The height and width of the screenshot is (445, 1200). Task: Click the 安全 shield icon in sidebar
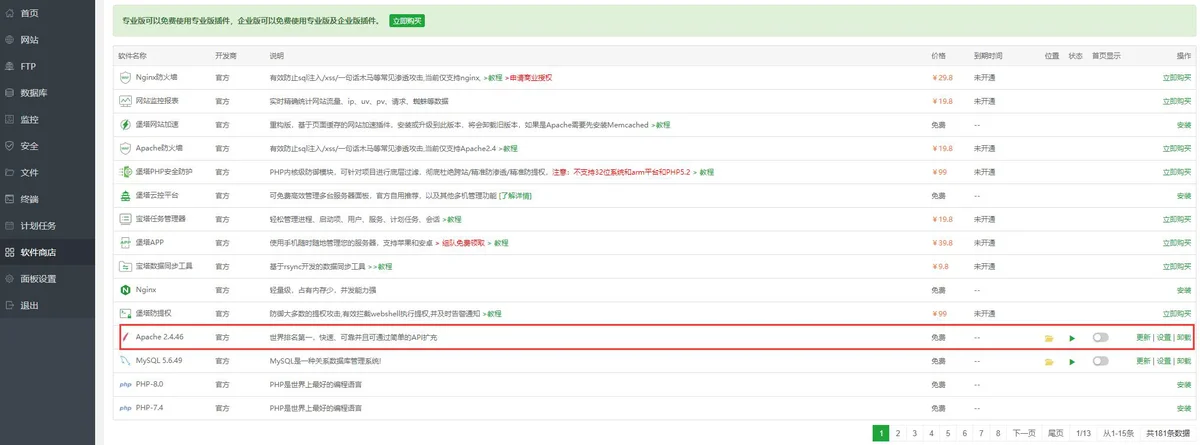(x=10, y=146)
